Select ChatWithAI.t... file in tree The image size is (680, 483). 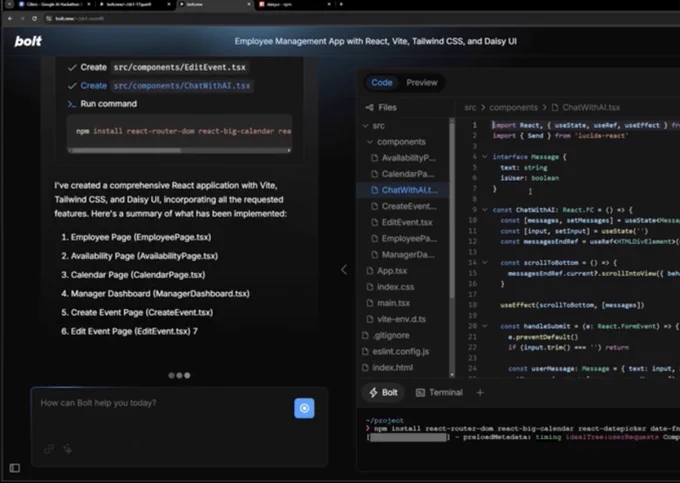403,190
